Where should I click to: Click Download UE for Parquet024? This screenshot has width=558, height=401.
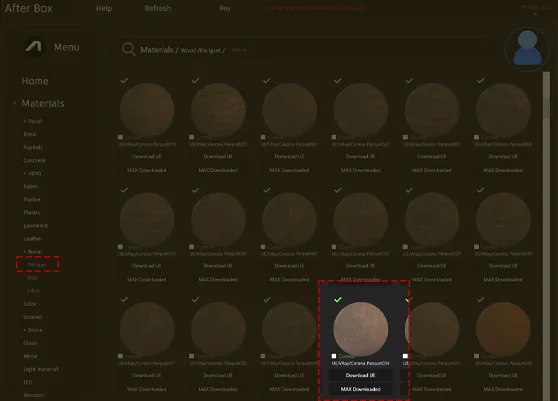click(503, 157)
